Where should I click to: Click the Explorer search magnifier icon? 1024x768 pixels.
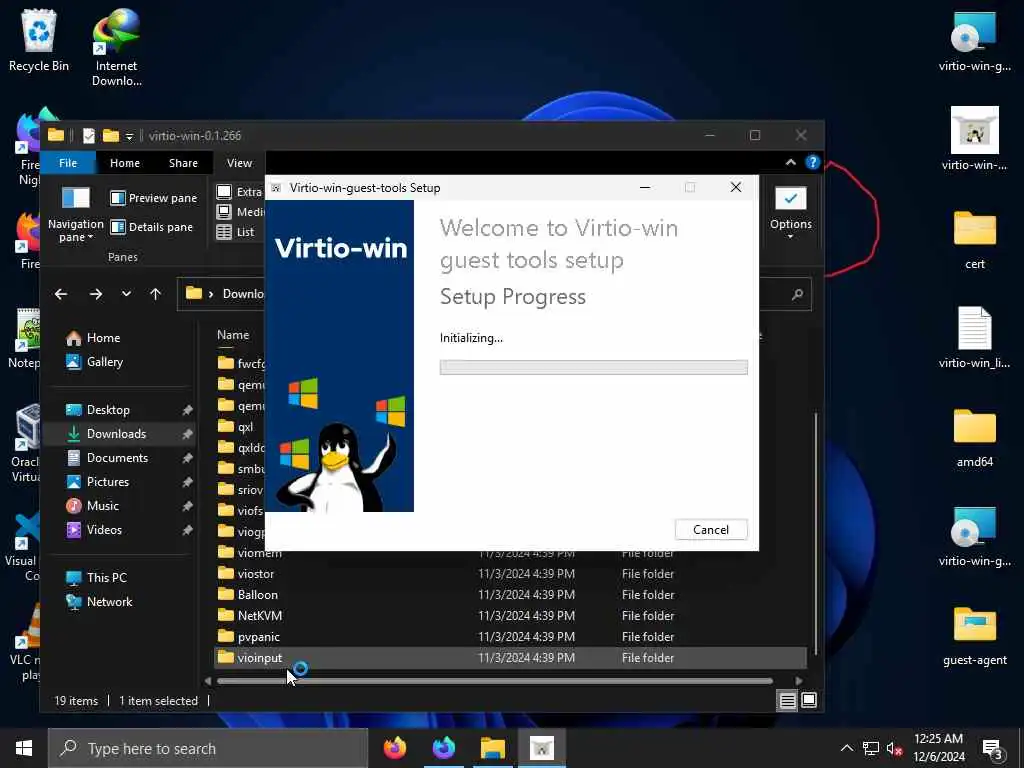pyautogui.click(x=797, y=295)
